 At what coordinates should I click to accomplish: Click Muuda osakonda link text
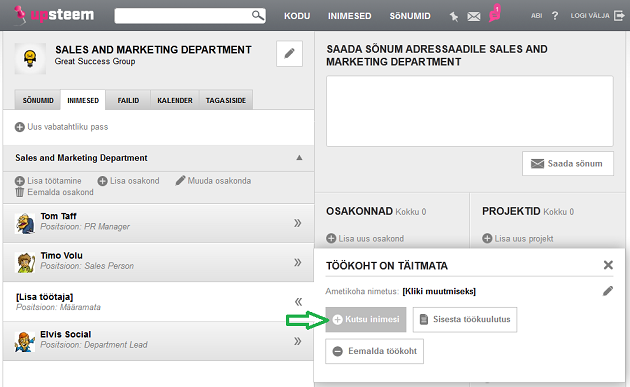click(219, 181)
